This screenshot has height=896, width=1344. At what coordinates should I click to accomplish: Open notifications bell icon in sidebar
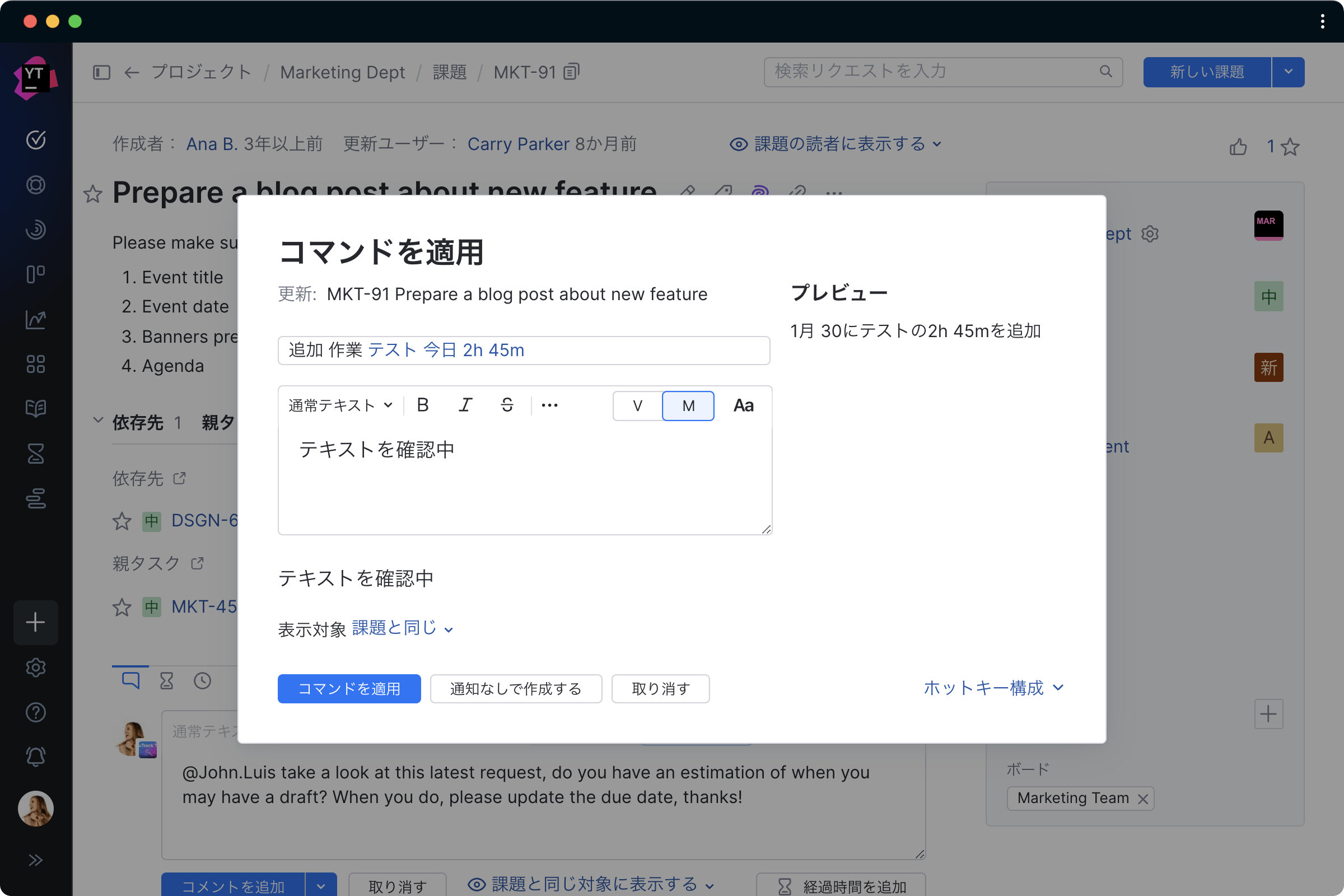[35, 757]
